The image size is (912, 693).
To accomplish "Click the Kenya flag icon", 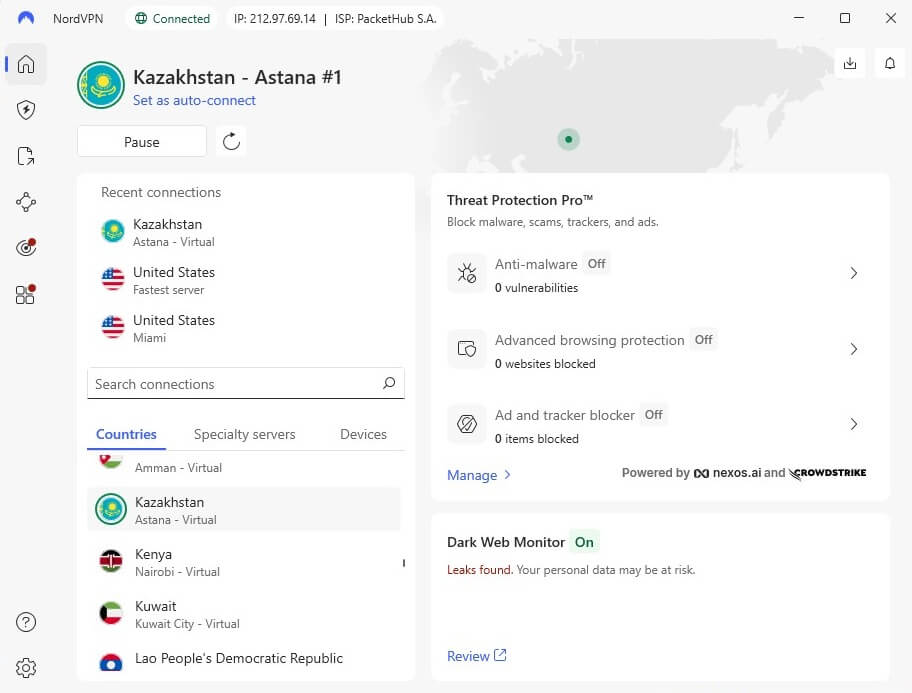I will coord(111,561).
